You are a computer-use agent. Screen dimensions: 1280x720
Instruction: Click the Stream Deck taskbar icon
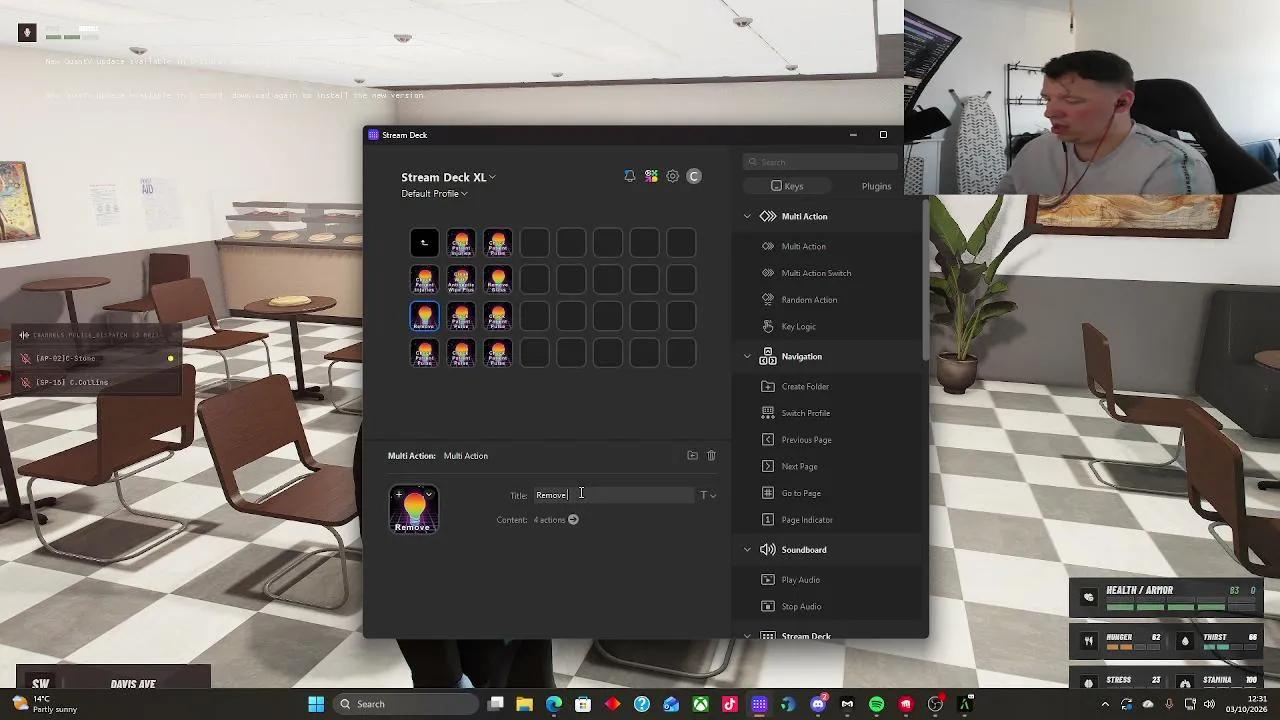pyautogui.click(x=760, y=704)
